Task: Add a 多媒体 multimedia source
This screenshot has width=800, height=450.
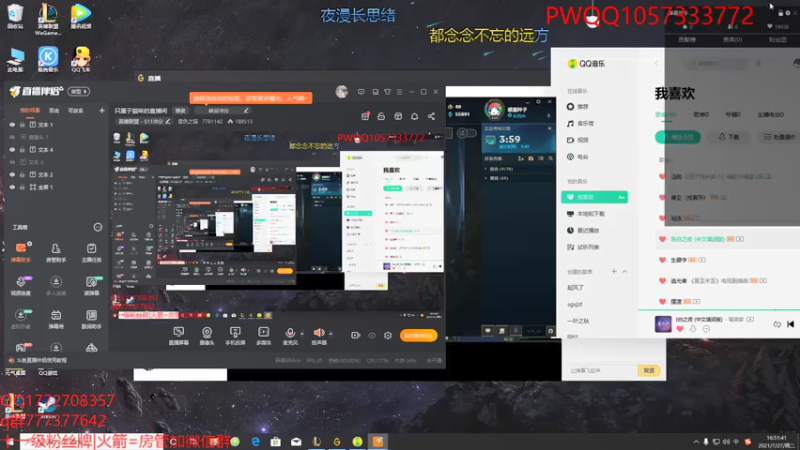Action: coord(263,336)
